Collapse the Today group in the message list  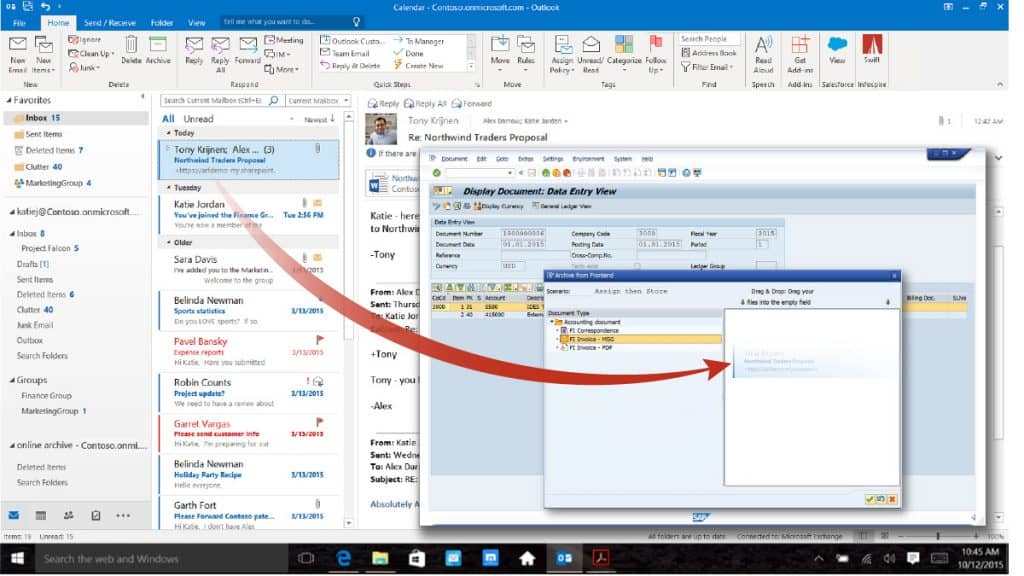[168, 133]
